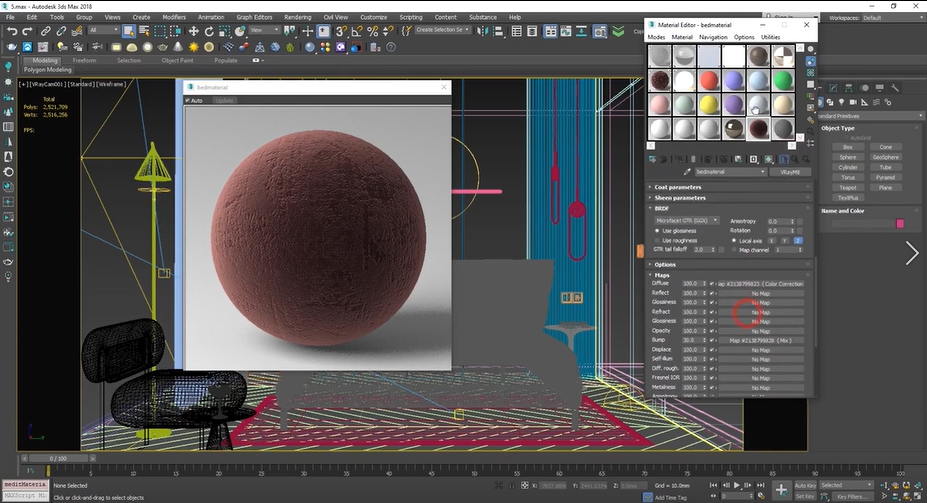Open the bedmaterial name dropdown
Image resolution: width=927 pixels, height=503 pixels.
click(731, 172)
